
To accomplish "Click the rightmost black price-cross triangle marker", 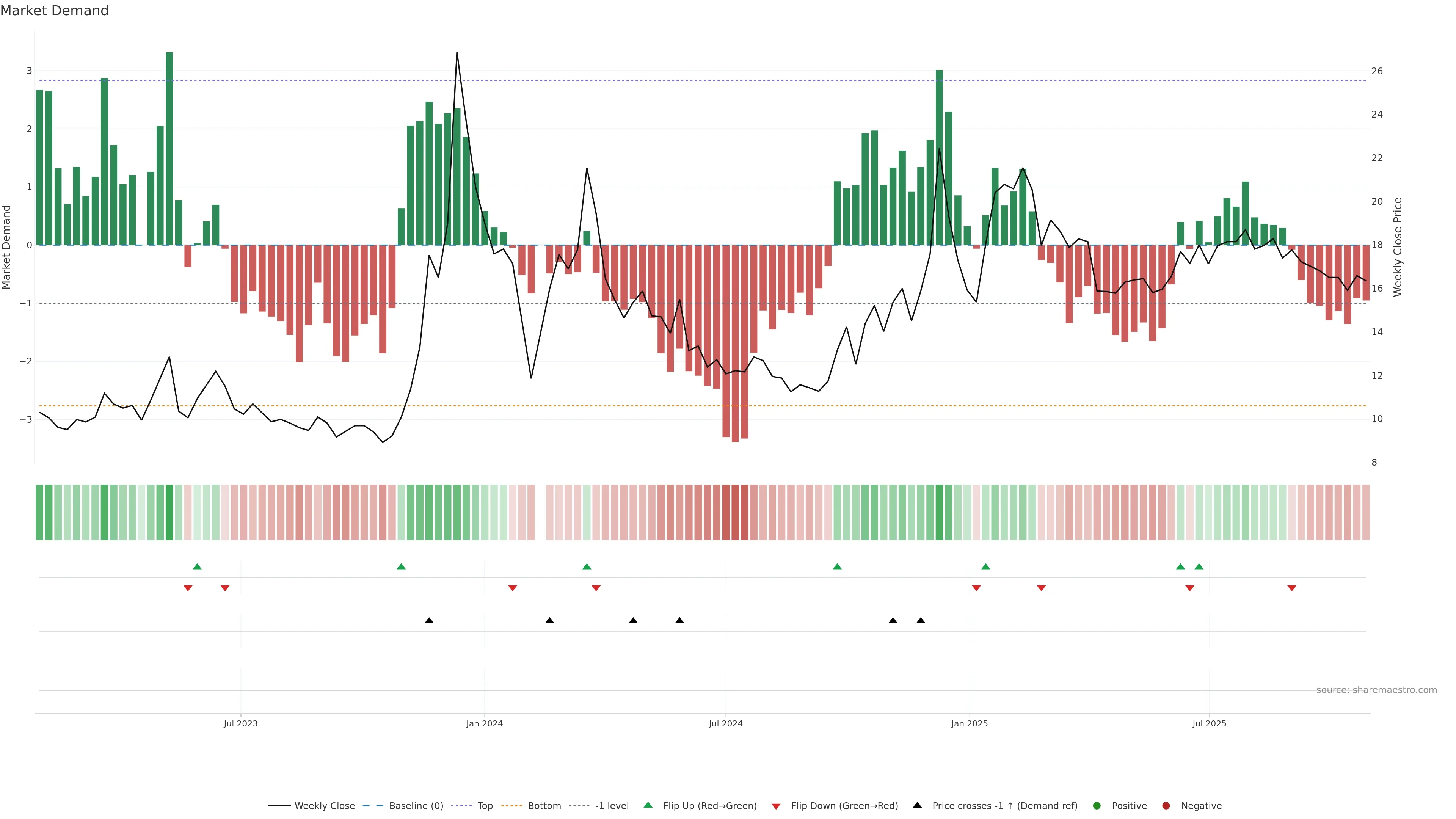I will tap(921, 621).
